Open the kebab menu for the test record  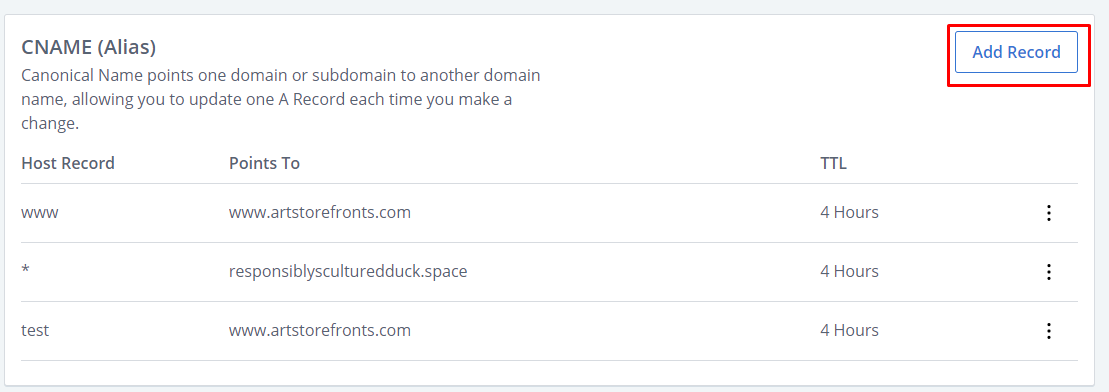1049,330
